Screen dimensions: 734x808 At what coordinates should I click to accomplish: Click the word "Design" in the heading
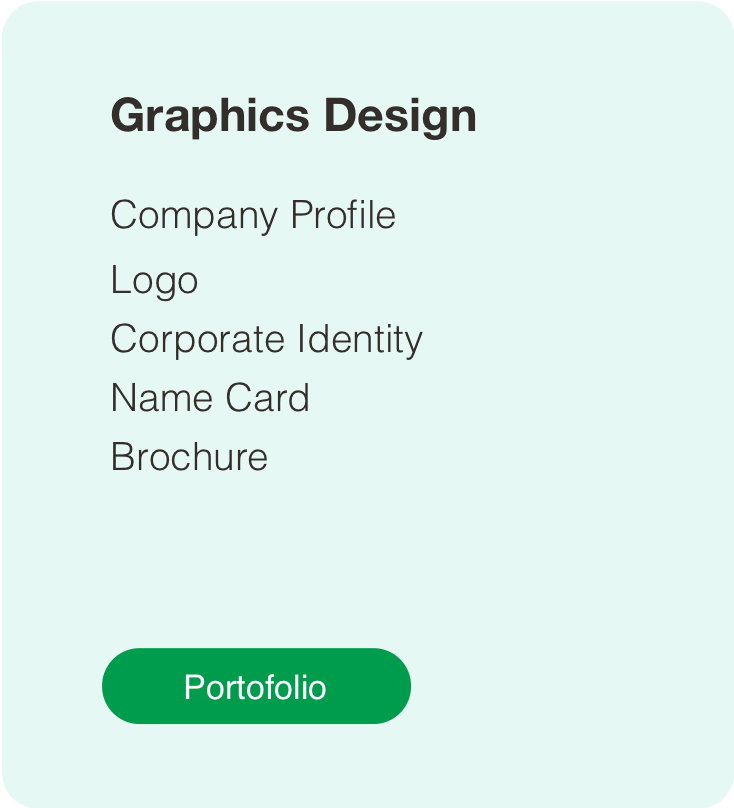coord(400,116)
